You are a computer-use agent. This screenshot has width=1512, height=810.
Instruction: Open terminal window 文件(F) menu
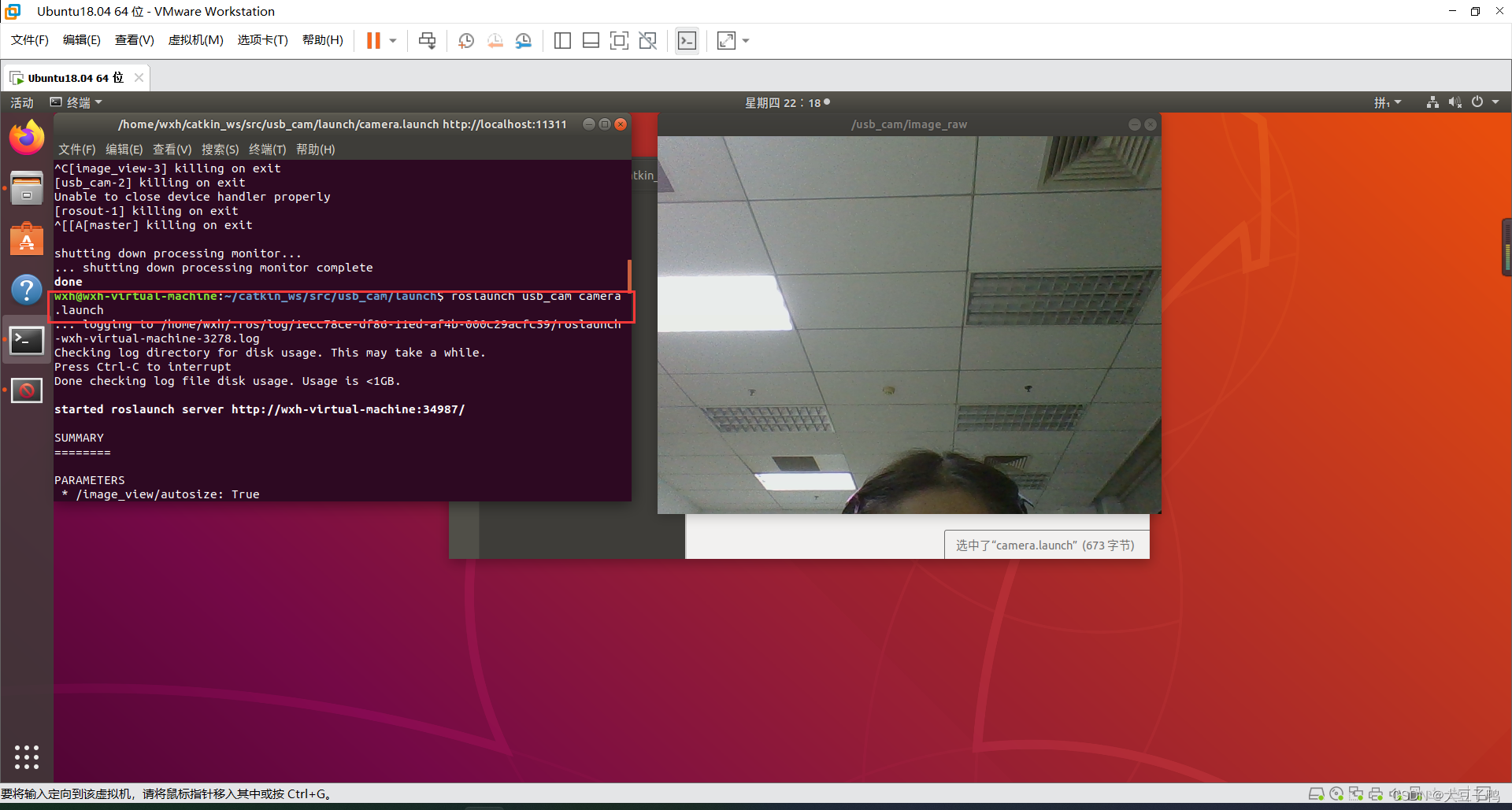(77, 149)
